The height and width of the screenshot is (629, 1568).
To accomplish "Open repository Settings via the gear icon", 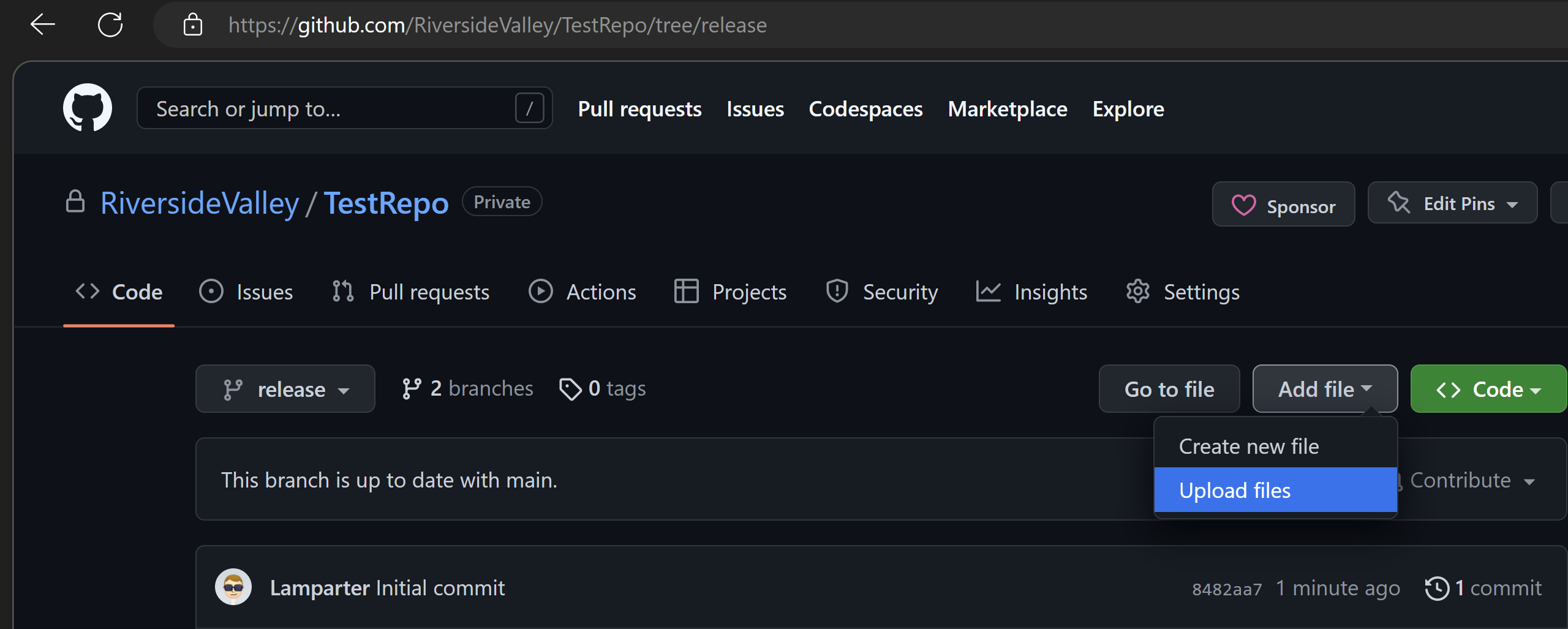I will (1137, 292).
